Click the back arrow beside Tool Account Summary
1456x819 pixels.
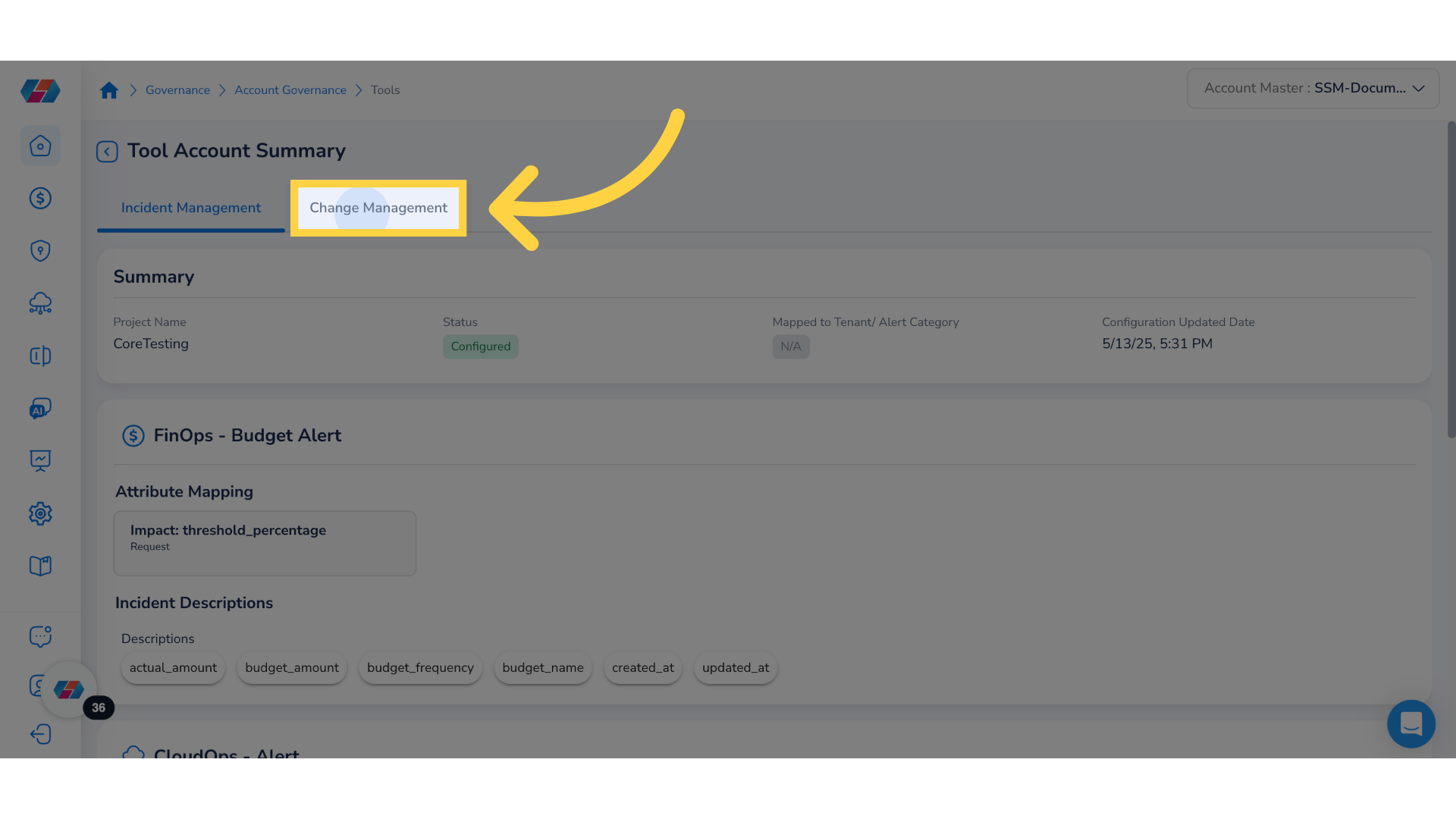click(x=107, y=152)
